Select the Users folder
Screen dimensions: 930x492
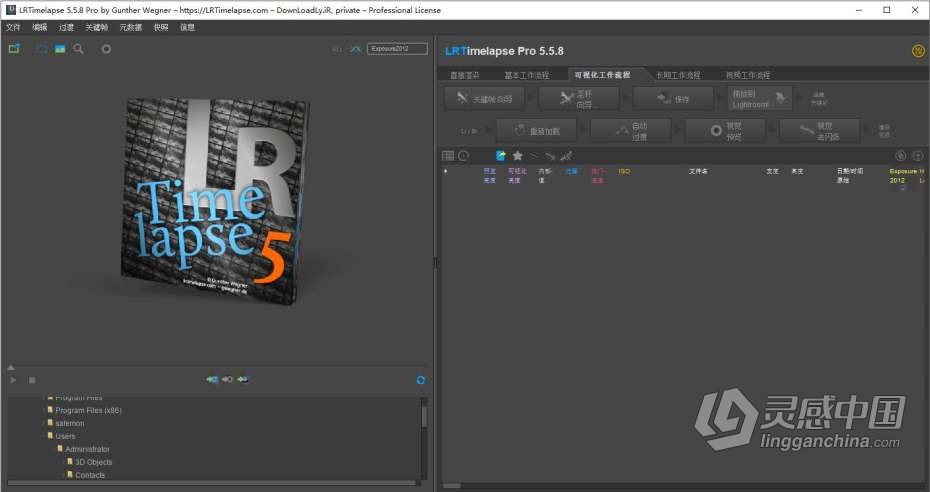(65, 436)
